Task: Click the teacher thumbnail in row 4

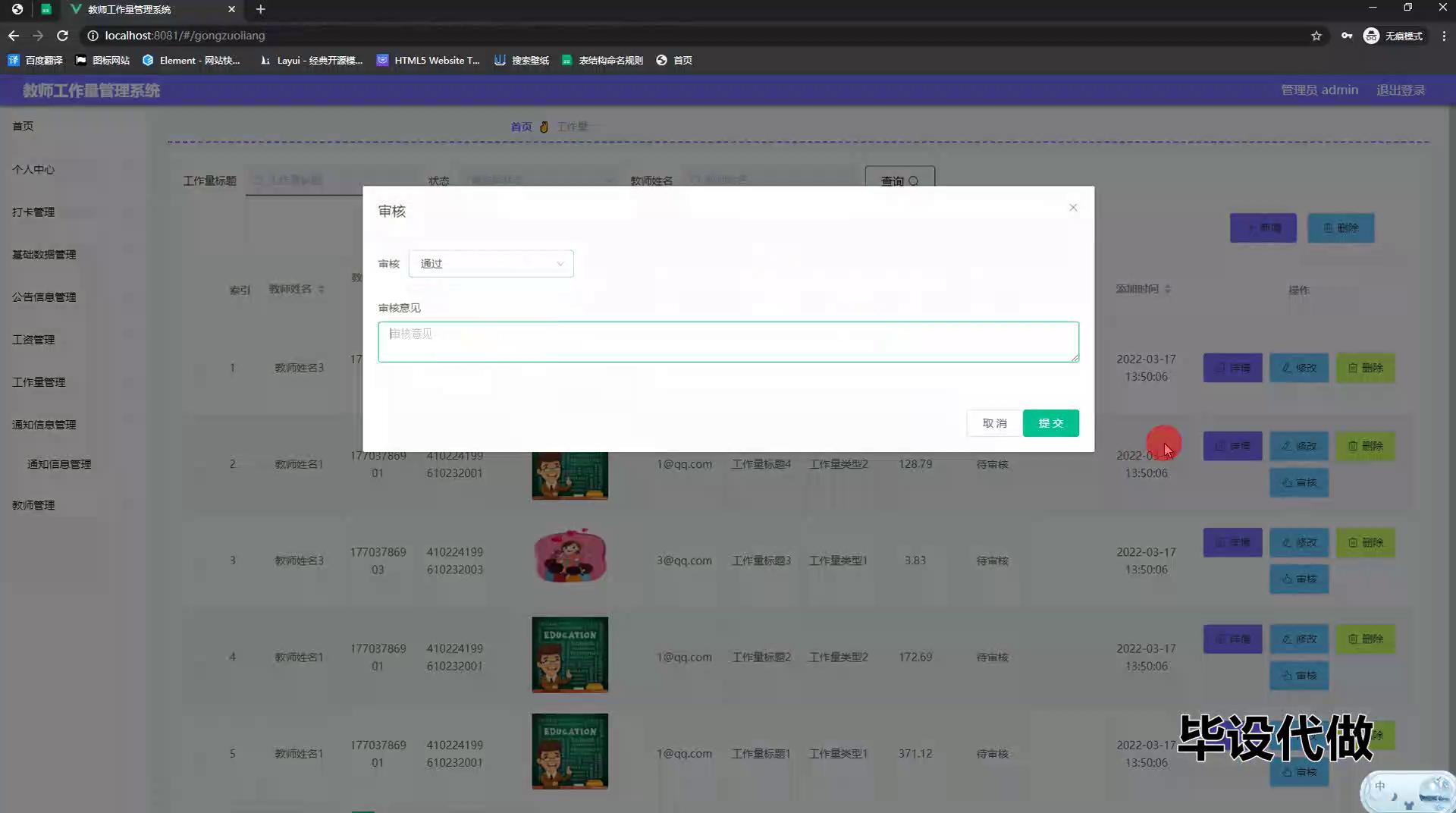Action: [x=570, y=655]
